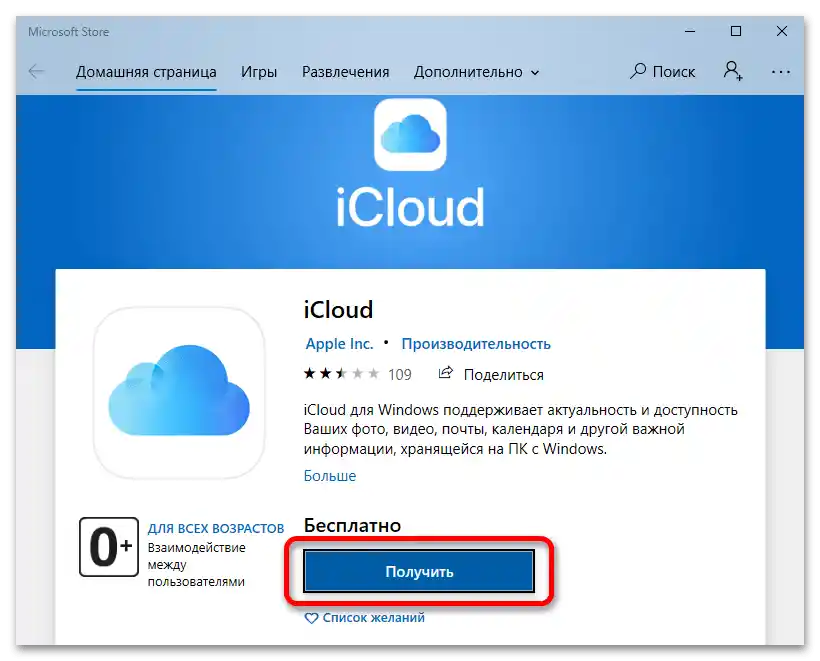Image resolution: width=820 pixels, height=661 pixels.
Task: Click the Поделиться link text
Action: tap(504, 374)
